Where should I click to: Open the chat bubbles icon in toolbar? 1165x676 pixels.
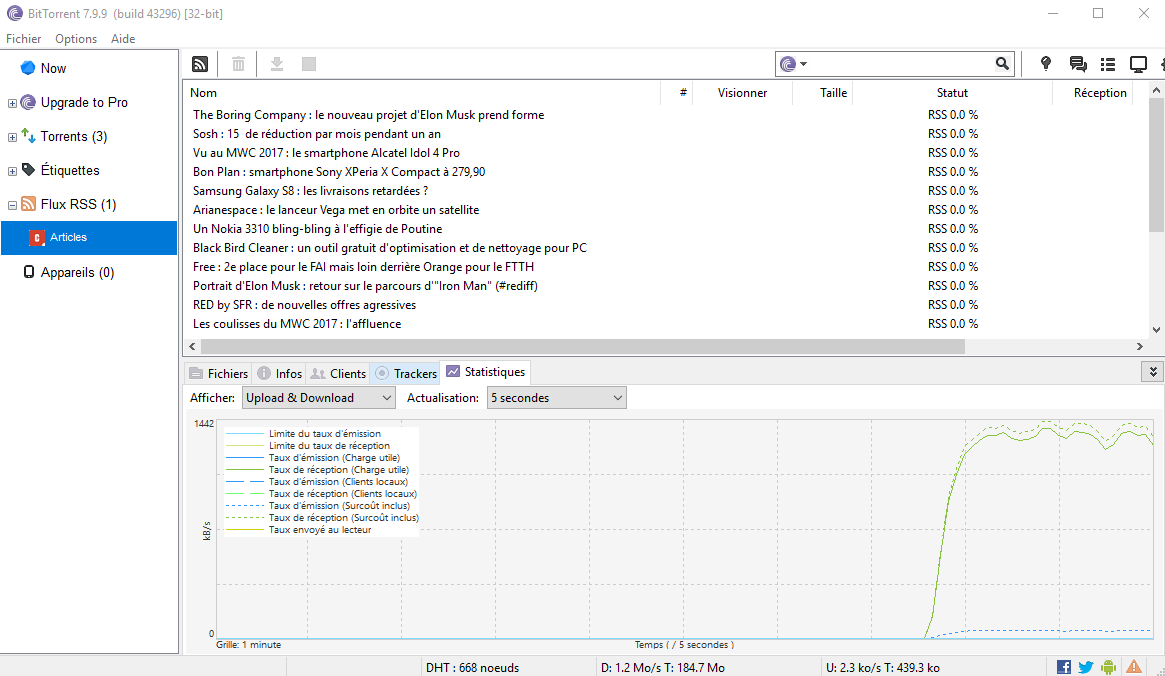tap(1078, 64)
